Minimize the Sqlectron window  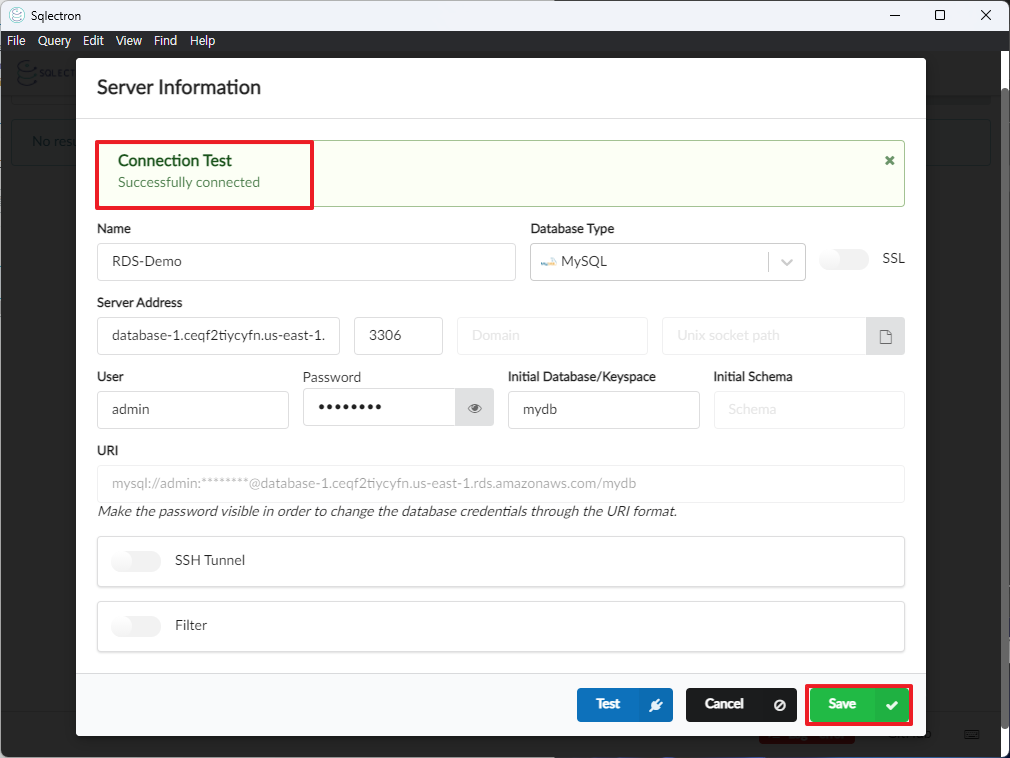(x=895, y=15)
